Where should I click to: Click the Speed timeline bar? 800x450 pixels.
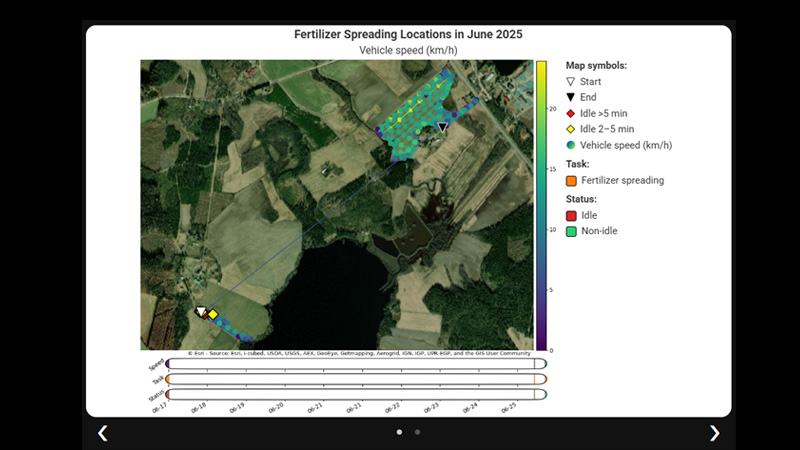coord(355,364)
